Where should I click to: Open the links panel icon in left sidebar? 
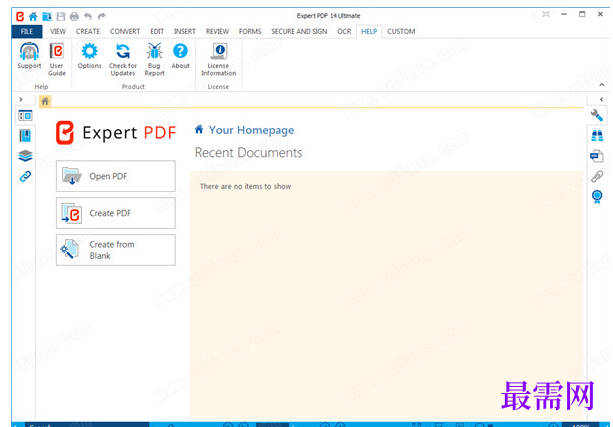25,176
